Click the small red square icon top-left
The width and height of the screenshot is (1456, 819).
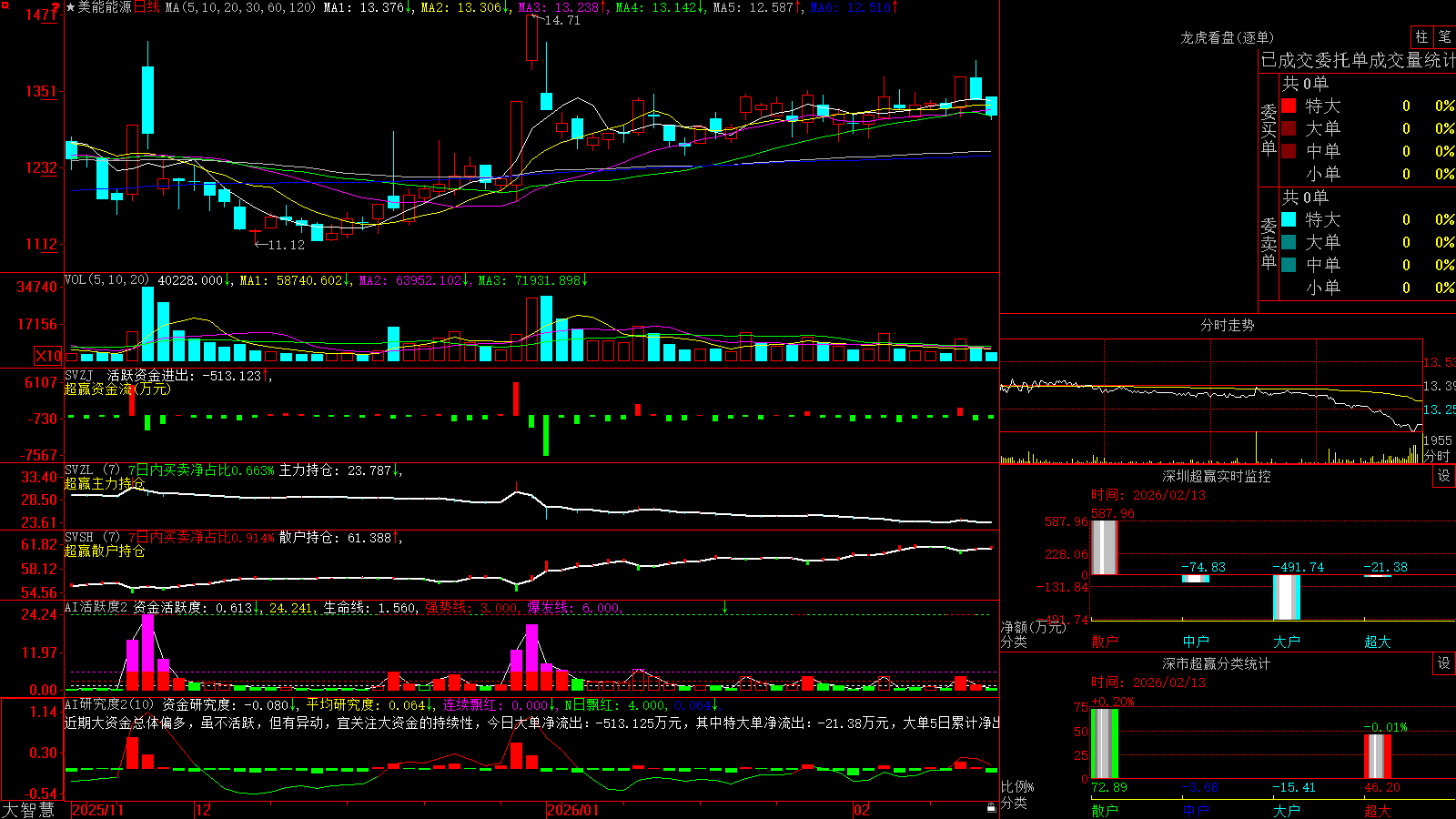click(x=5, y=5)
